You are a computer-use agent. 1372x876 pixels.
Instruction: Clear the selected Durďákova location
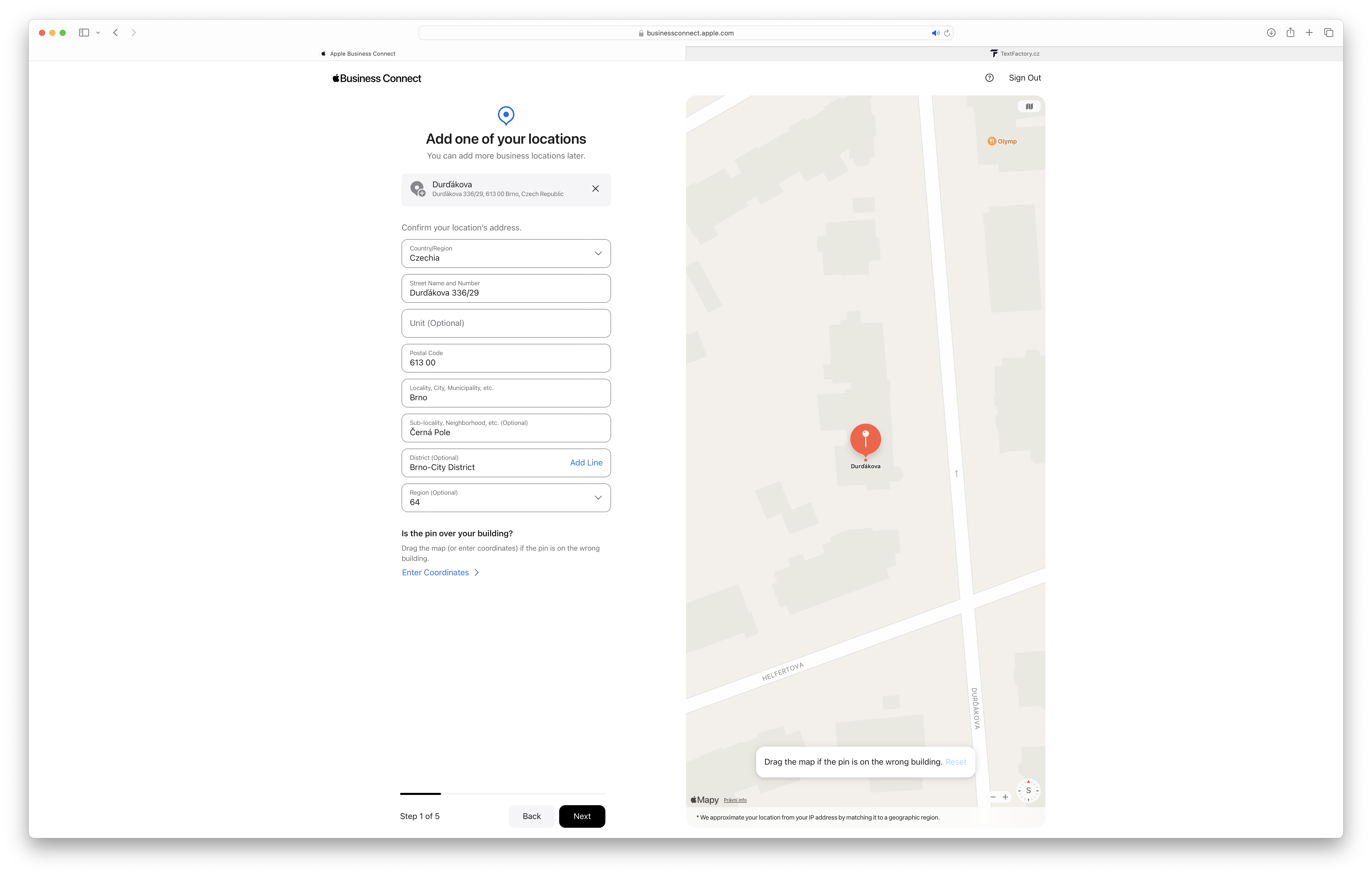point(595,189)
